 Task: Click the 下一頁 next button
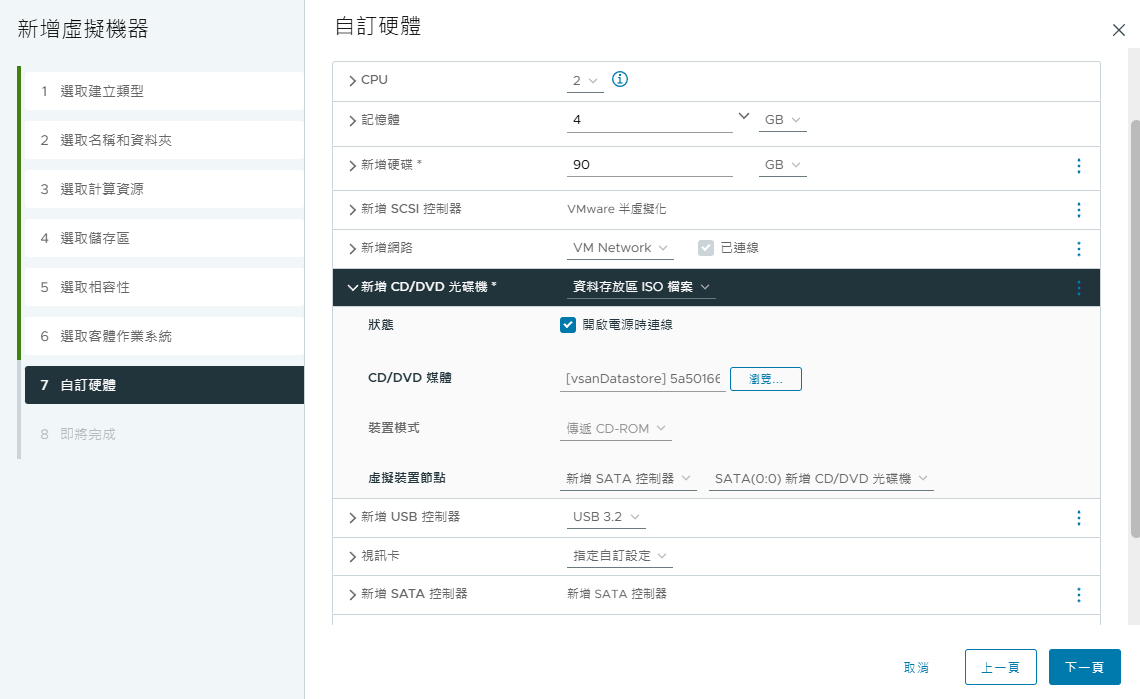click(1084, 667)
